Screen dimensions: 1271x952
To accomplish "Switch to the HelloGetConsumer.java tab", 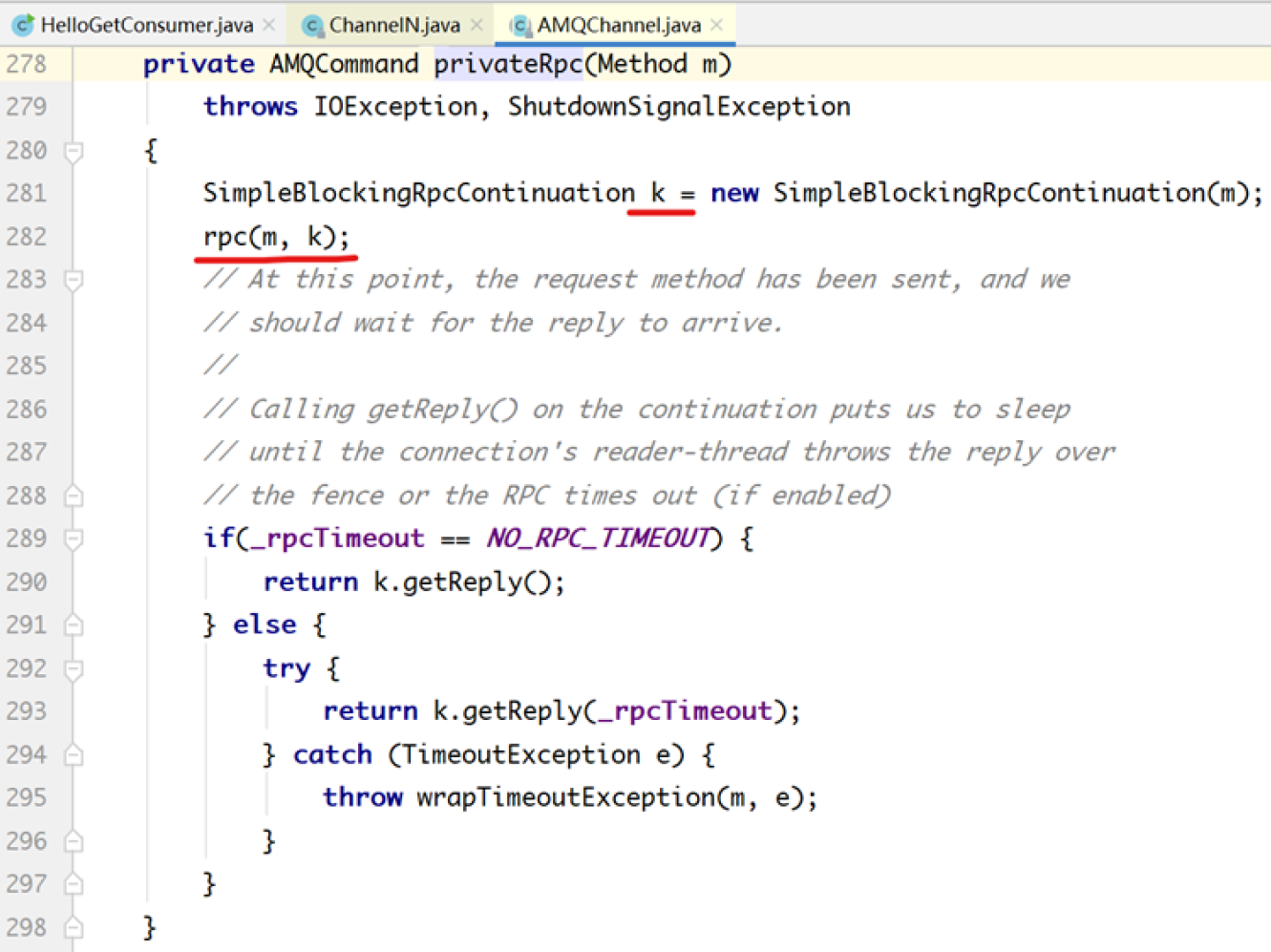I will pos(146,25).
